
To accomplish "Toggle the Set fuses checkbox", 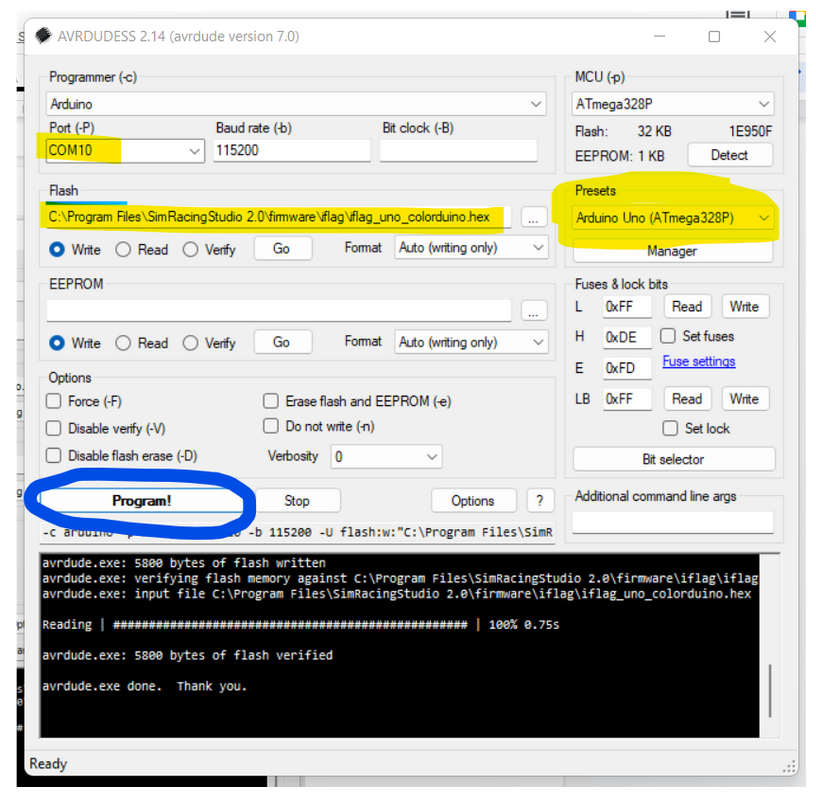I will (668, 336).
